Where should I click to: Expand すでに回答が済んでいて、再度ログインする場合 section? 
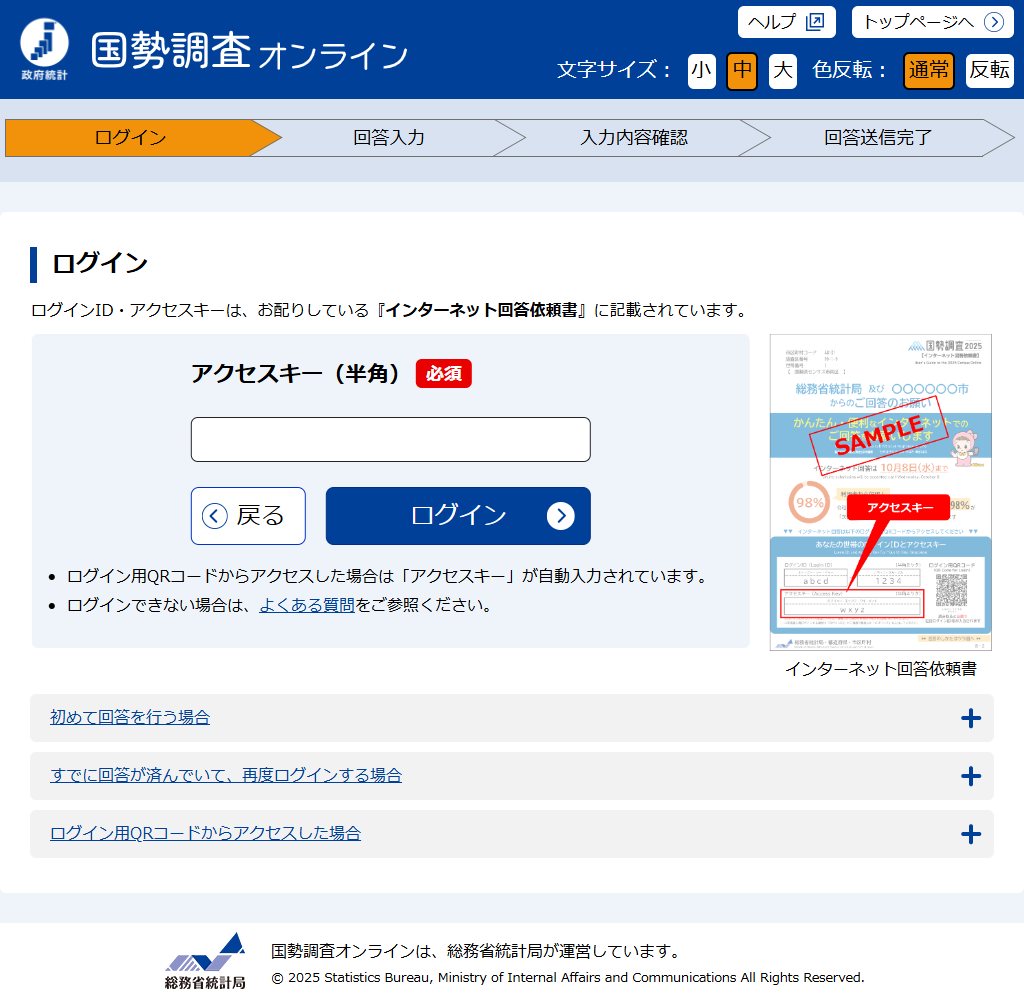coord(226,776)
